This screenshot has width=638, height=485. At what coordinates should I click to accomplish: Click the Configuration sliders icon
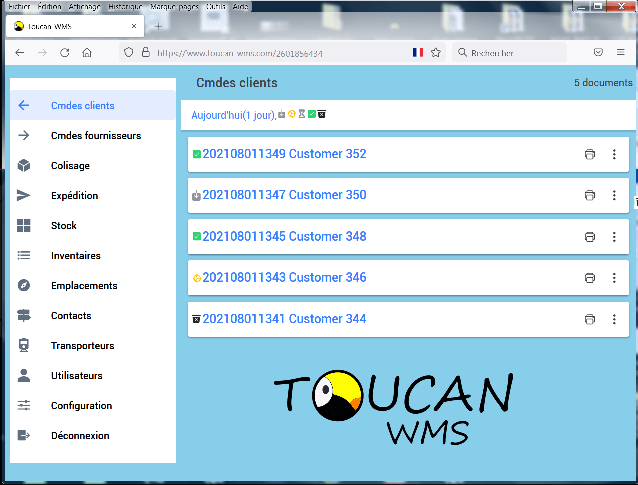click(24, 405)
